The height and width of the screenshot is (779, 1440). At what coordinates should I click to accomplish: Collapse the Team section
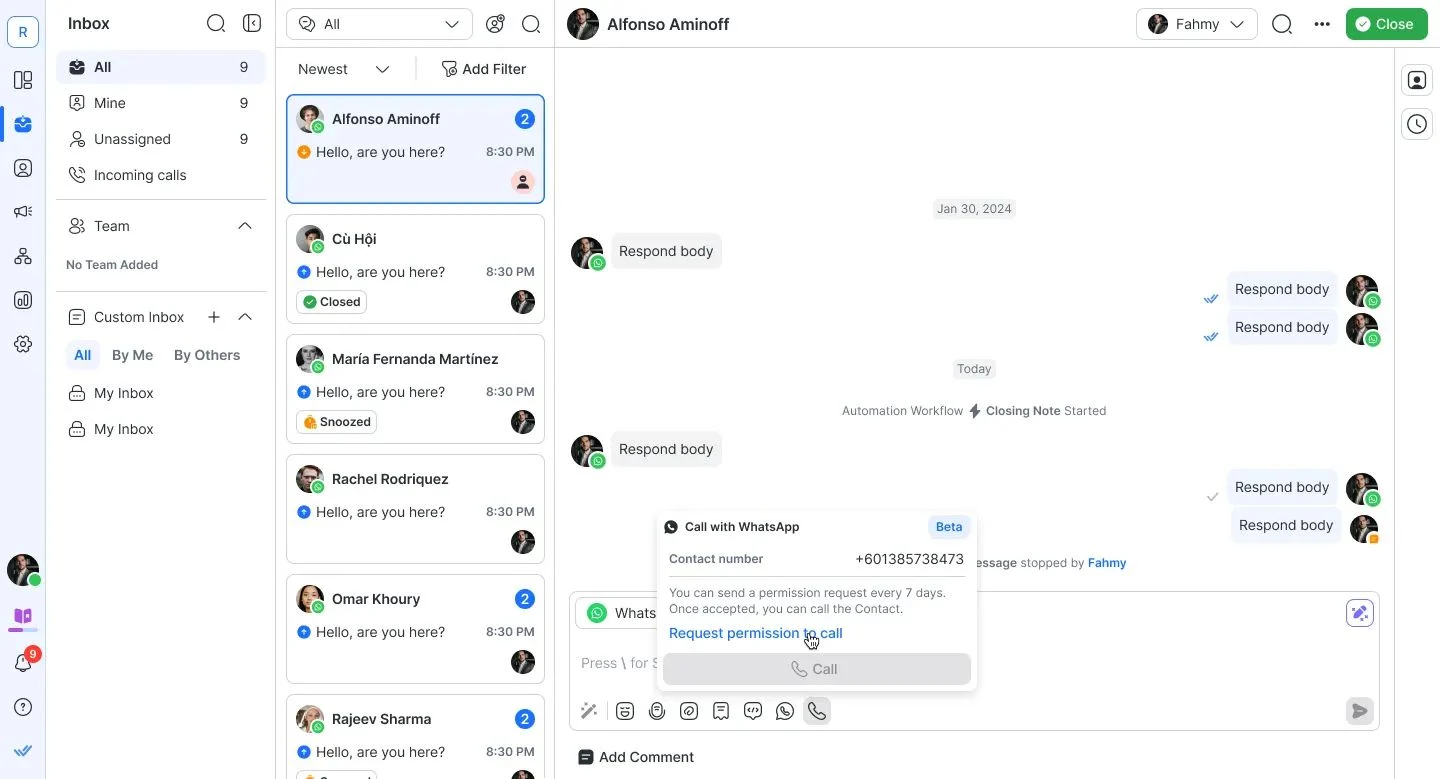click(x=245, y=226)
